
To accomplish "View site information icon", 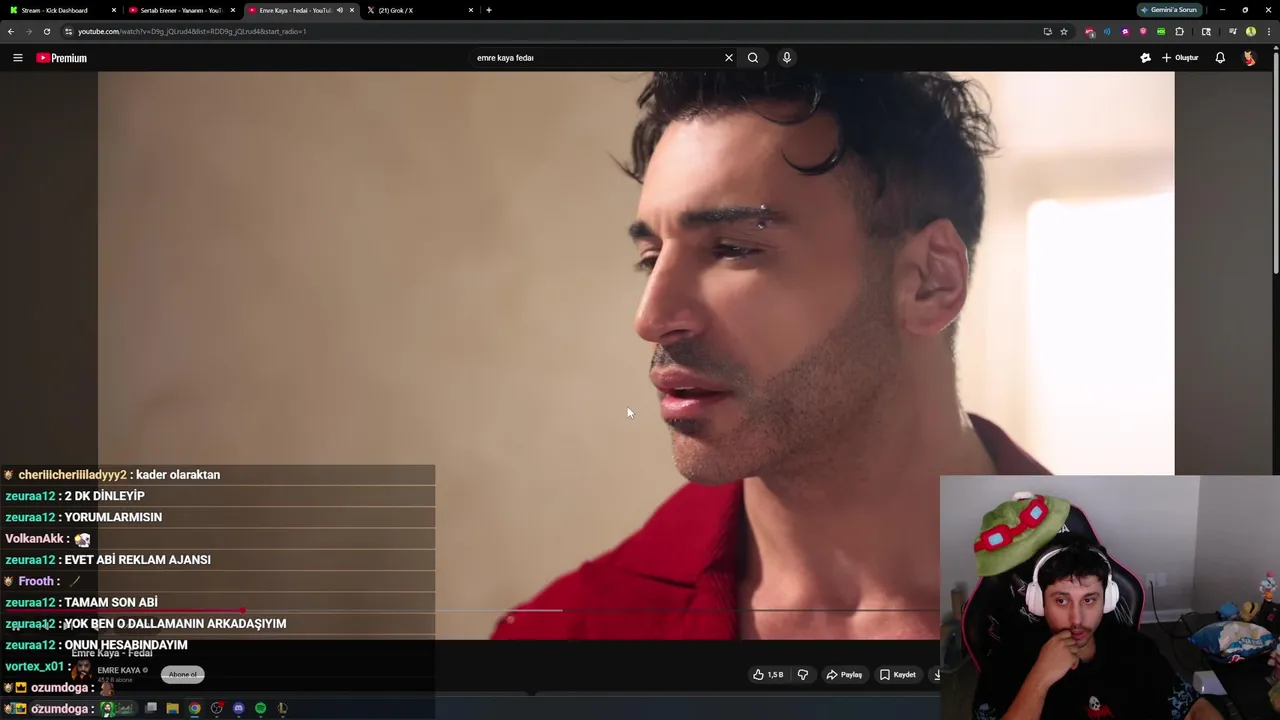I will pyautogui.click(x=68, y=31).
